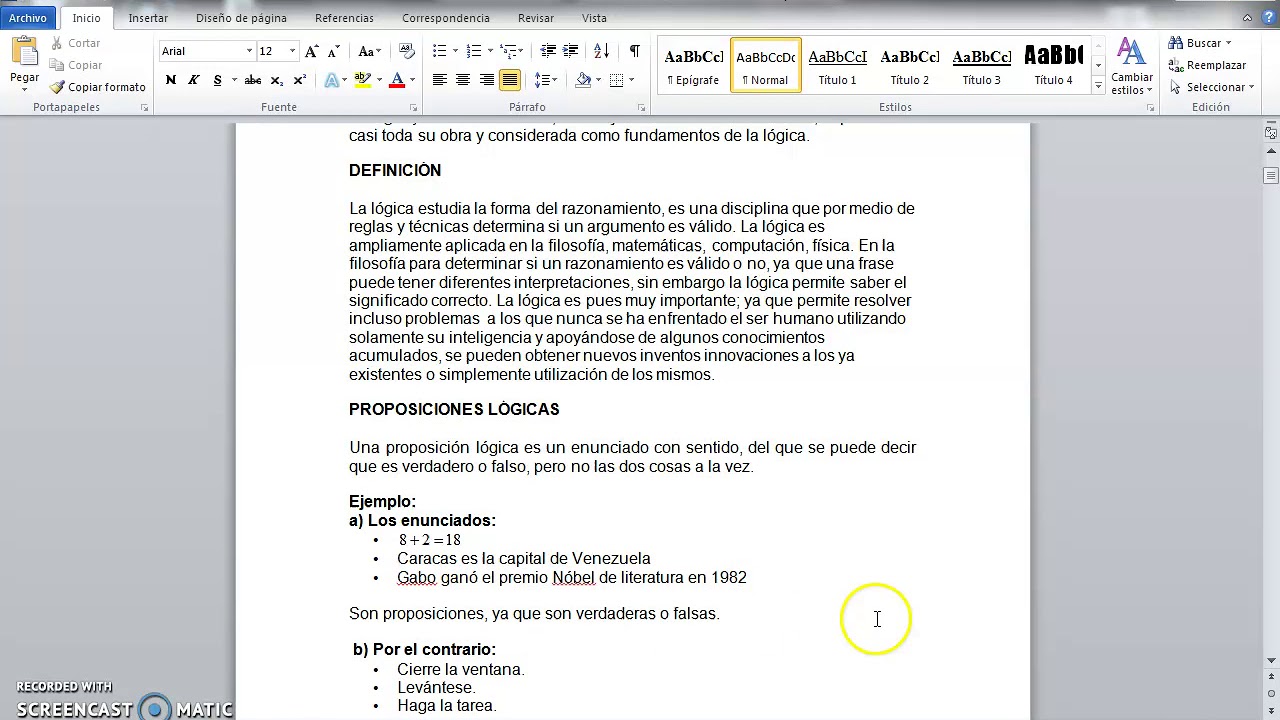Increase paragraph indent
Screen dimensions: 1280x720
(571, 51)
